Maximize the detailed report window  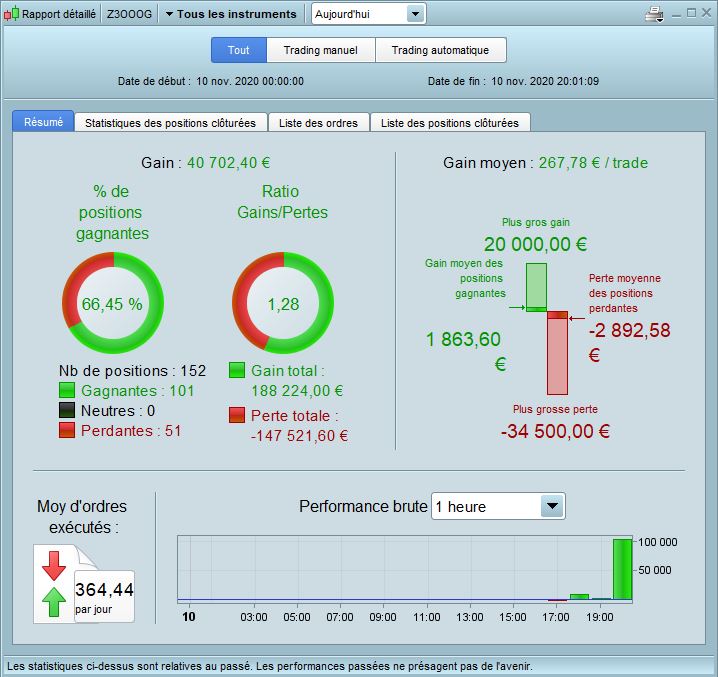pos(691,13)
